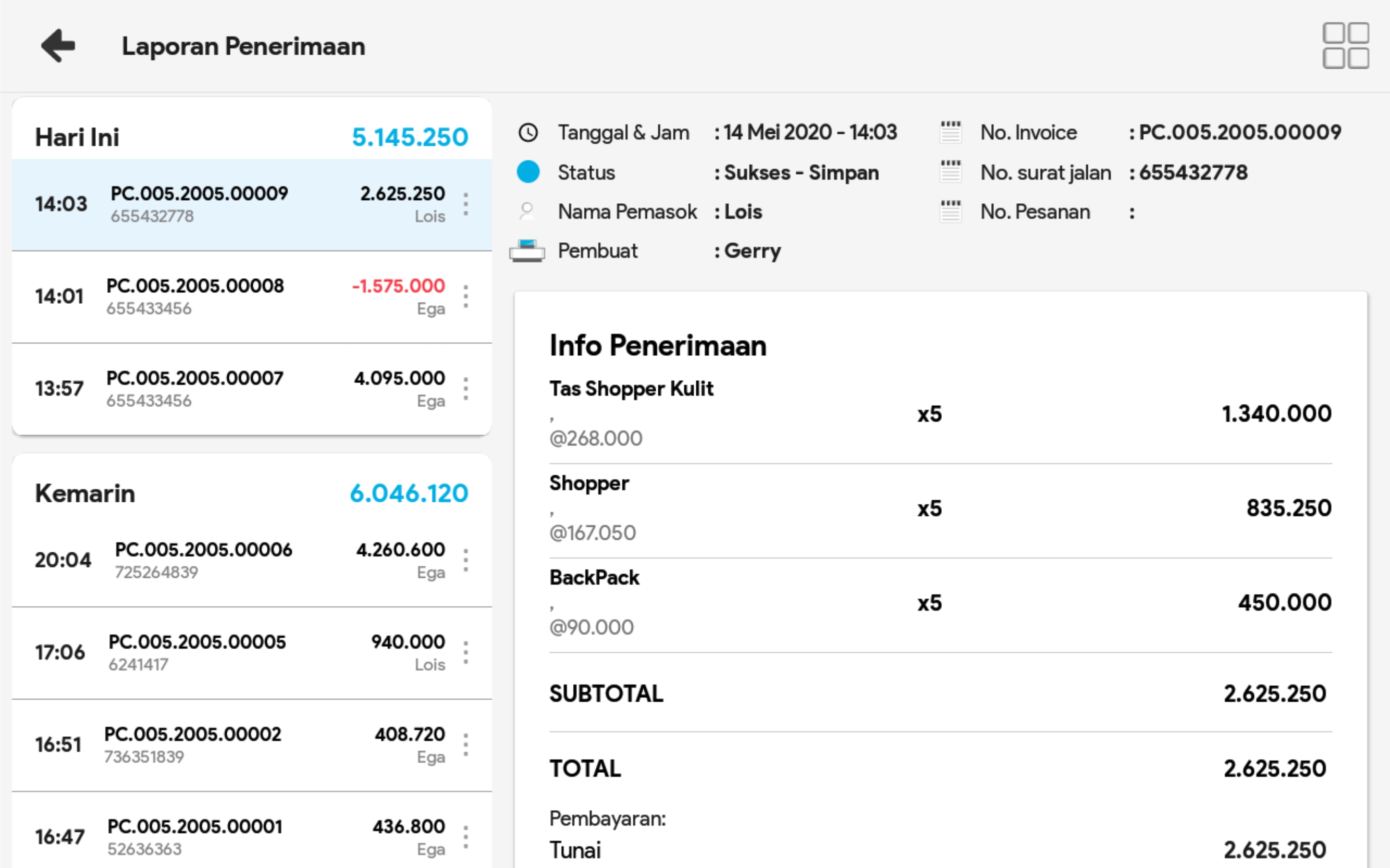Click the clock icon beside Tanggal & Jam

coord(527,133)
